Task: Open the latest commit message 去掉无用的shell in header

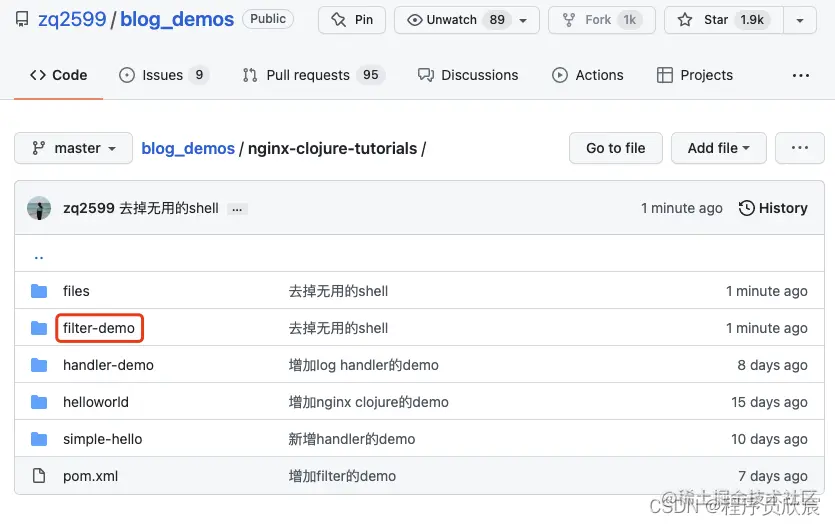Action: point(169,208)
